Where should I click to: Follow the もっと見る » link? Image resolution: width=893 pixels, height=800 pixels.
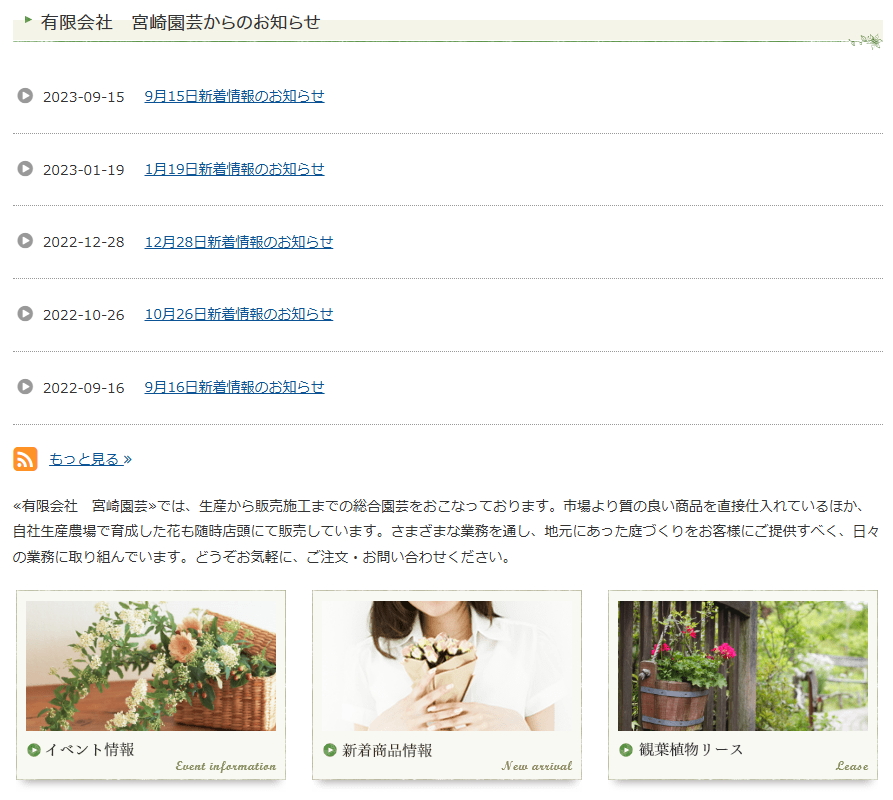click(x=91, y=459)
